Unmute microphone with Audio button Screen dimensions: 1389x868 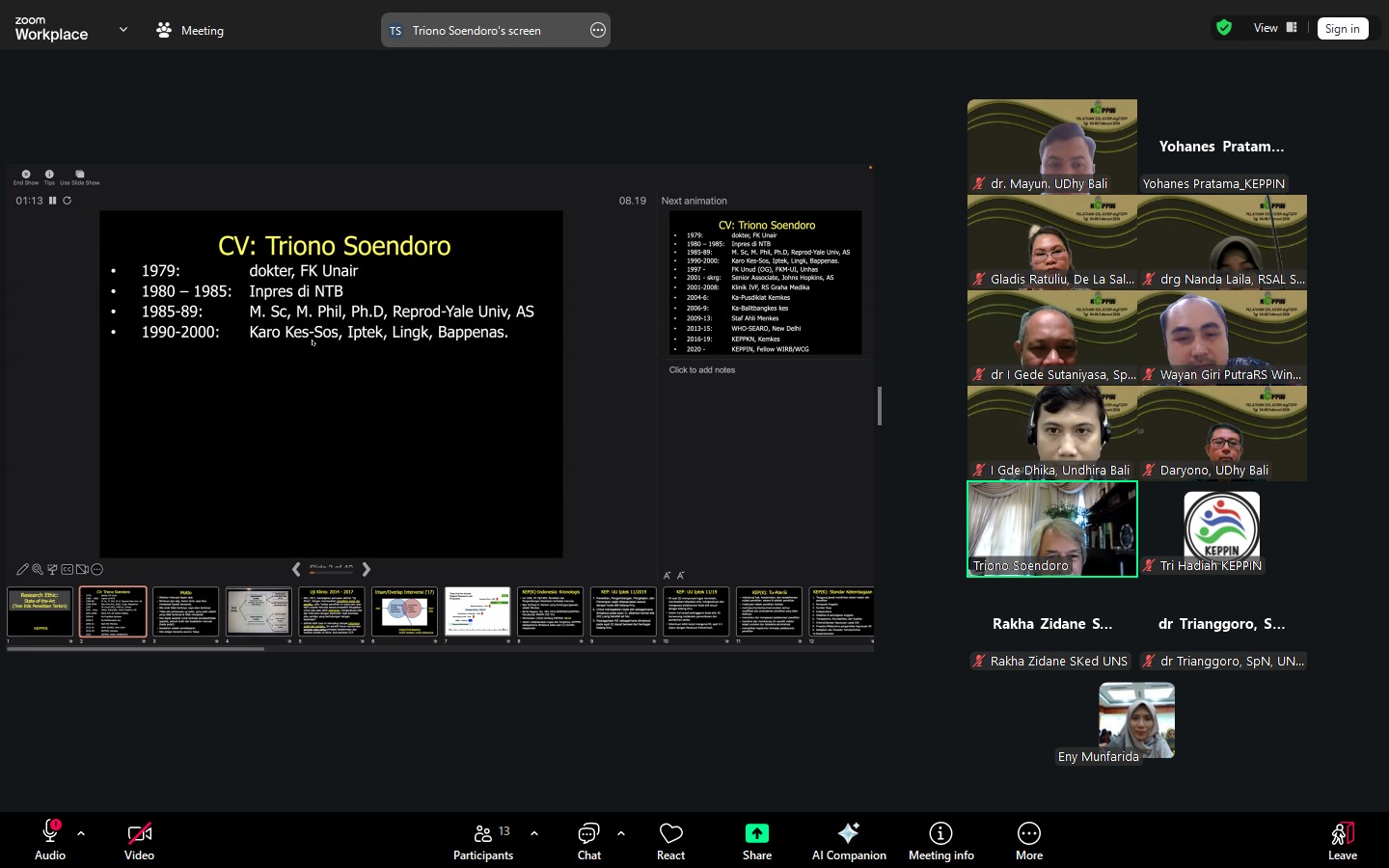pyautogui.click(x=50, y=839)
